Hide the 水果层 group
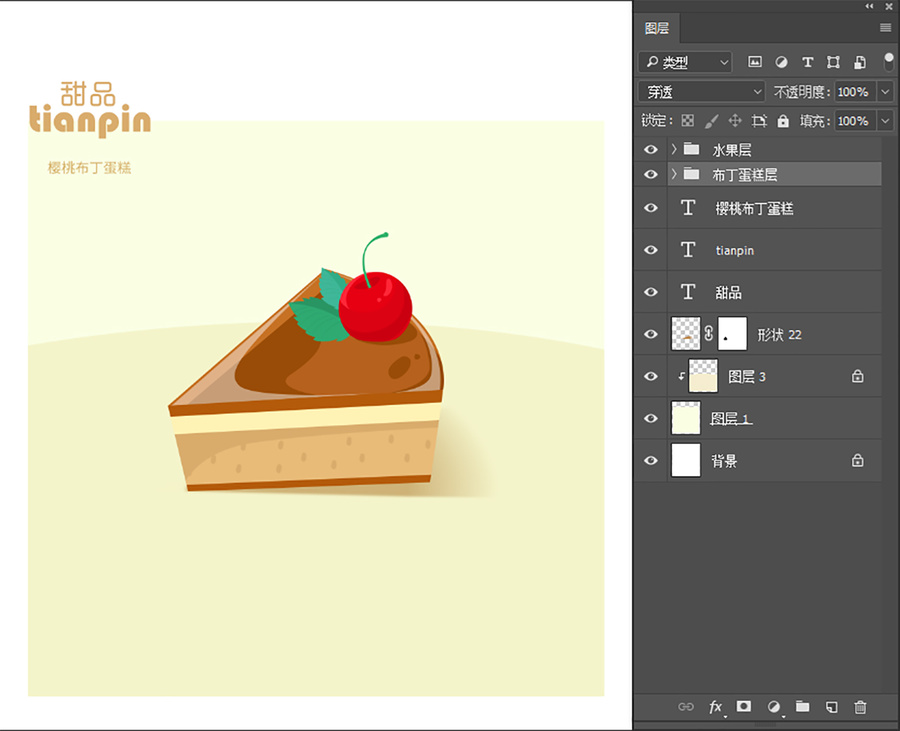 (x=651, y=149)
